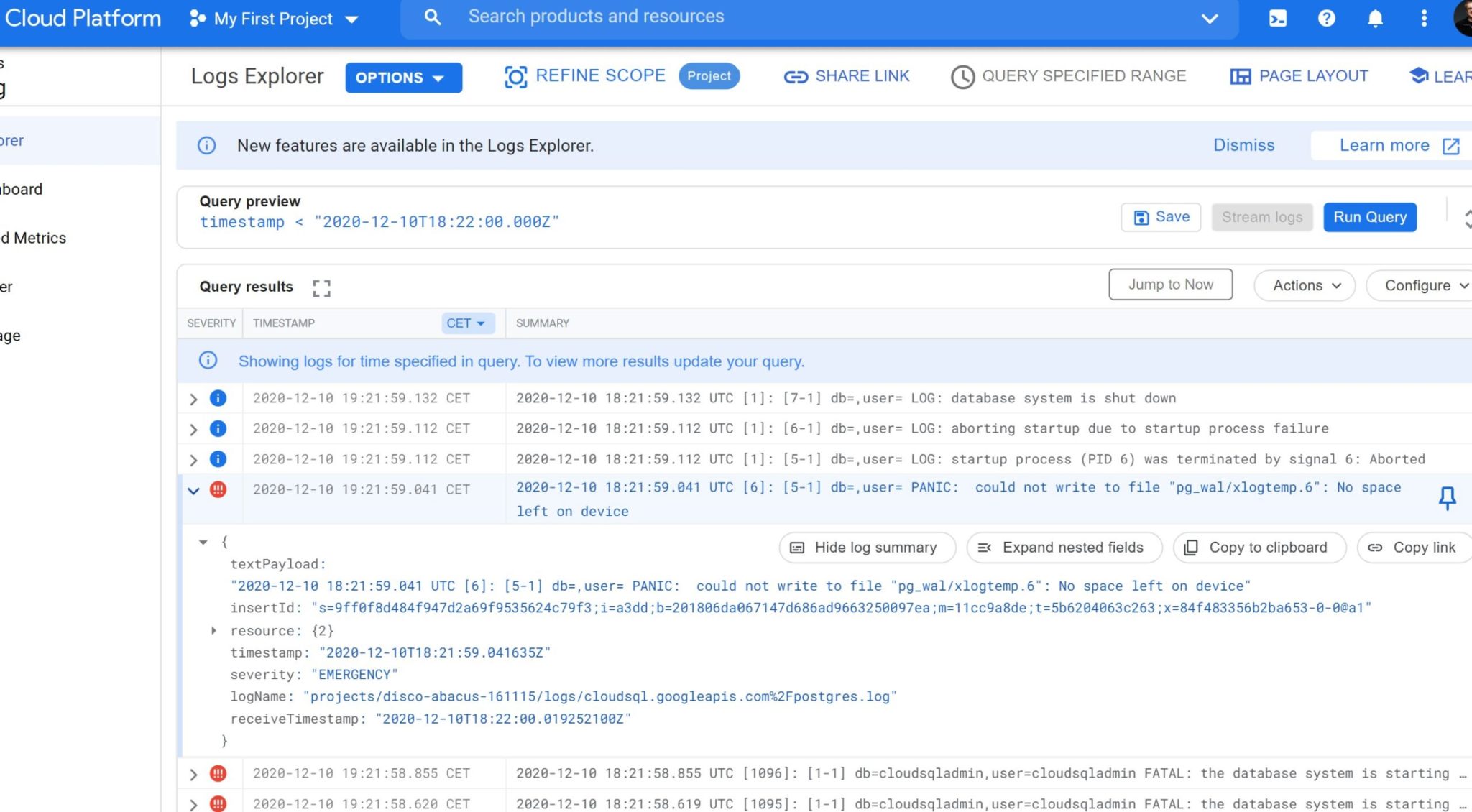Change timezone with CET dropdown
This screenshot has width=1472, height=812.
coord(468,323)
